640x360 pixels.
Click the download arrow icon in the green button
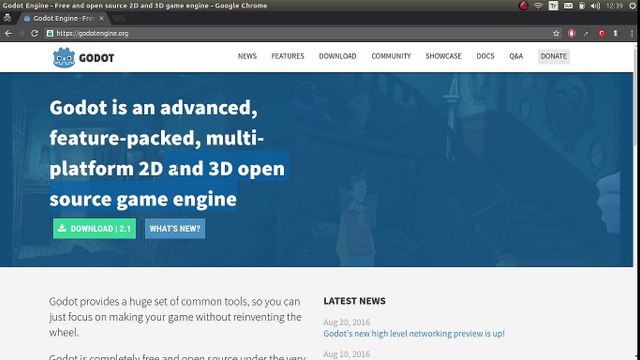(62, 228)
